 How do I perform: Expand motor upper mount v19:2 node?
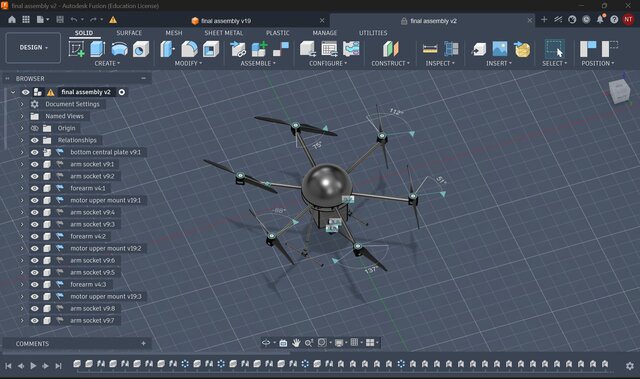pos(22,248)
